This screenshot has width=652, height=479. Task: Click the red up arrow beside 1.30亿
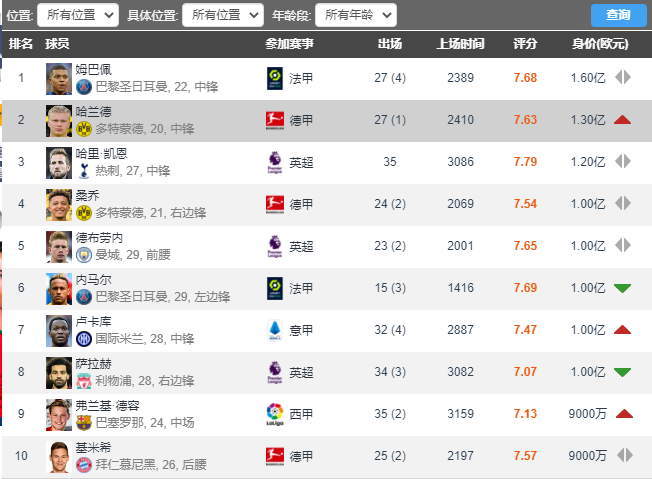pos(622,120)
